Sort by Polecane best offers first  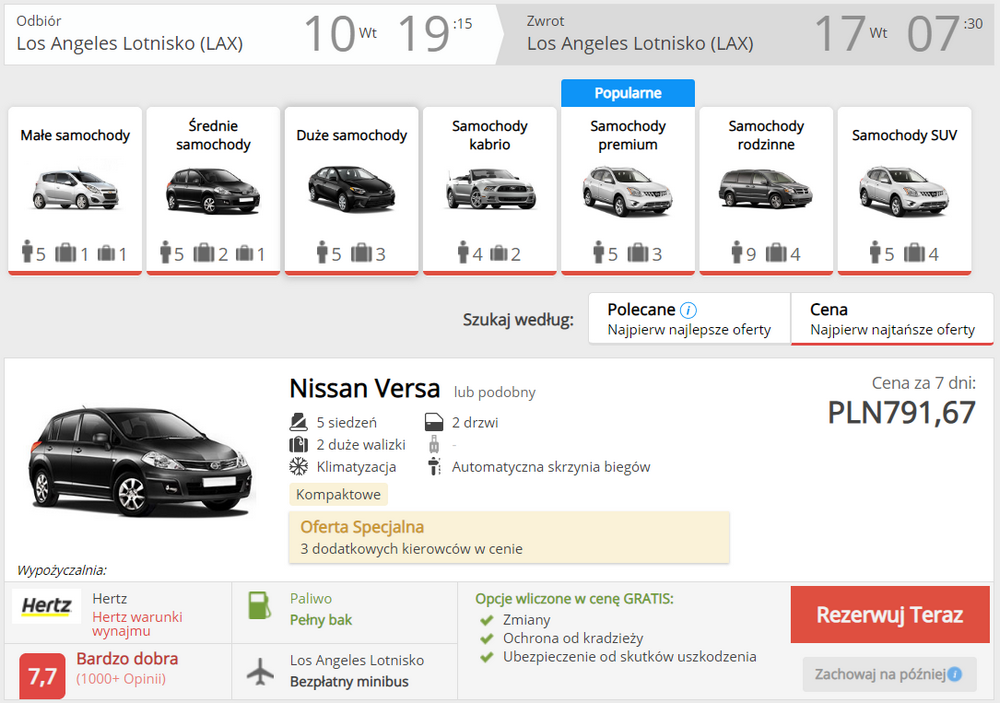pyautogui.click(x=689, y=318)
